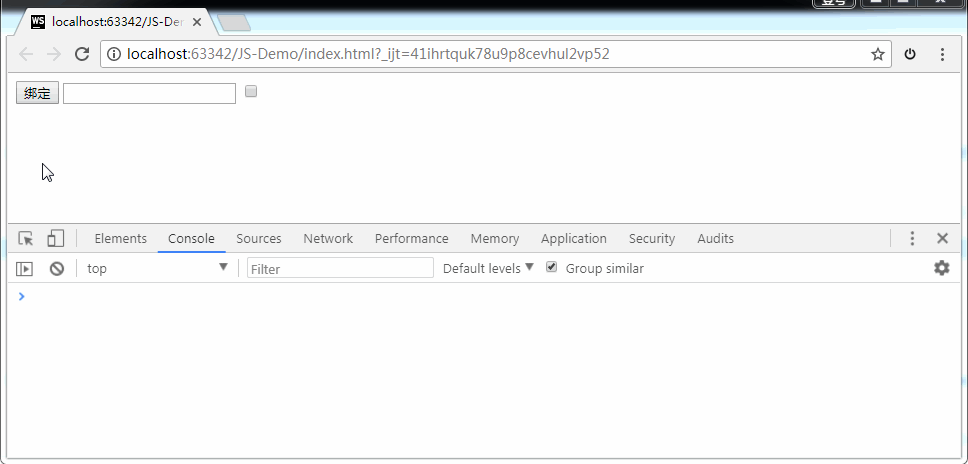Click the console Filter field
The width and height of the screenshot is (968, 464).
pos(340,268)
